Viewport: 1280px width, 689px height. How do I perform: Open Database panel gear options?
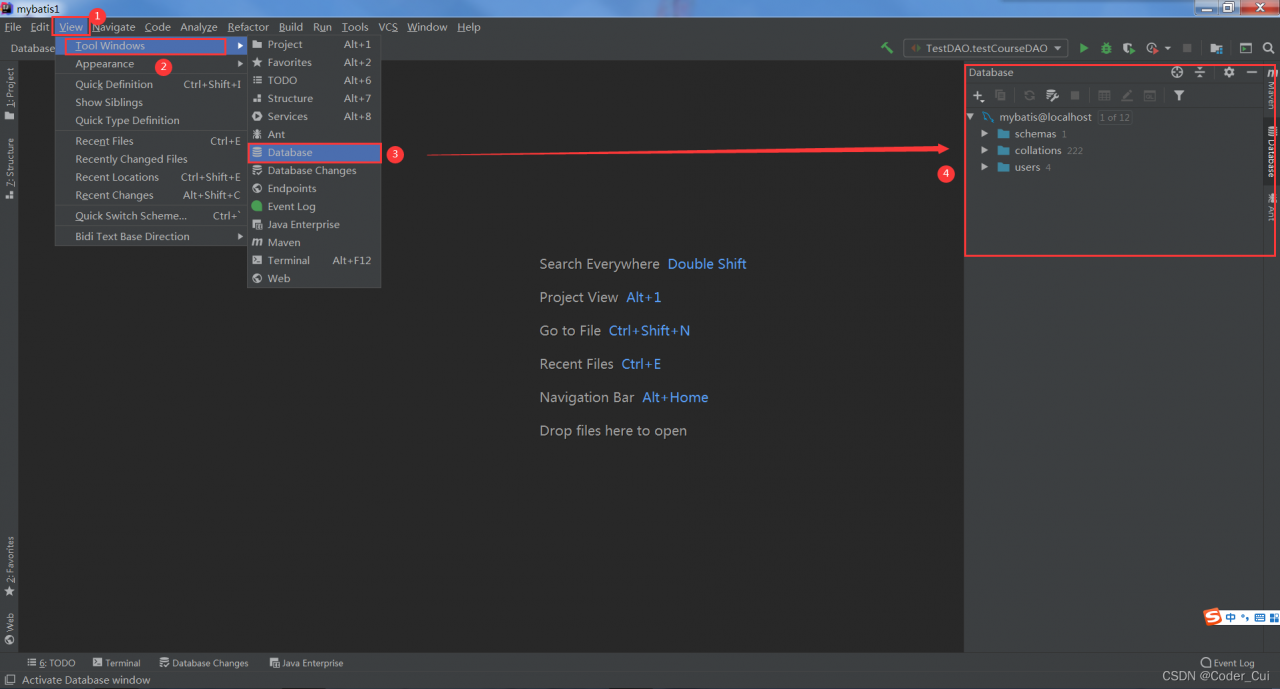1229,72
